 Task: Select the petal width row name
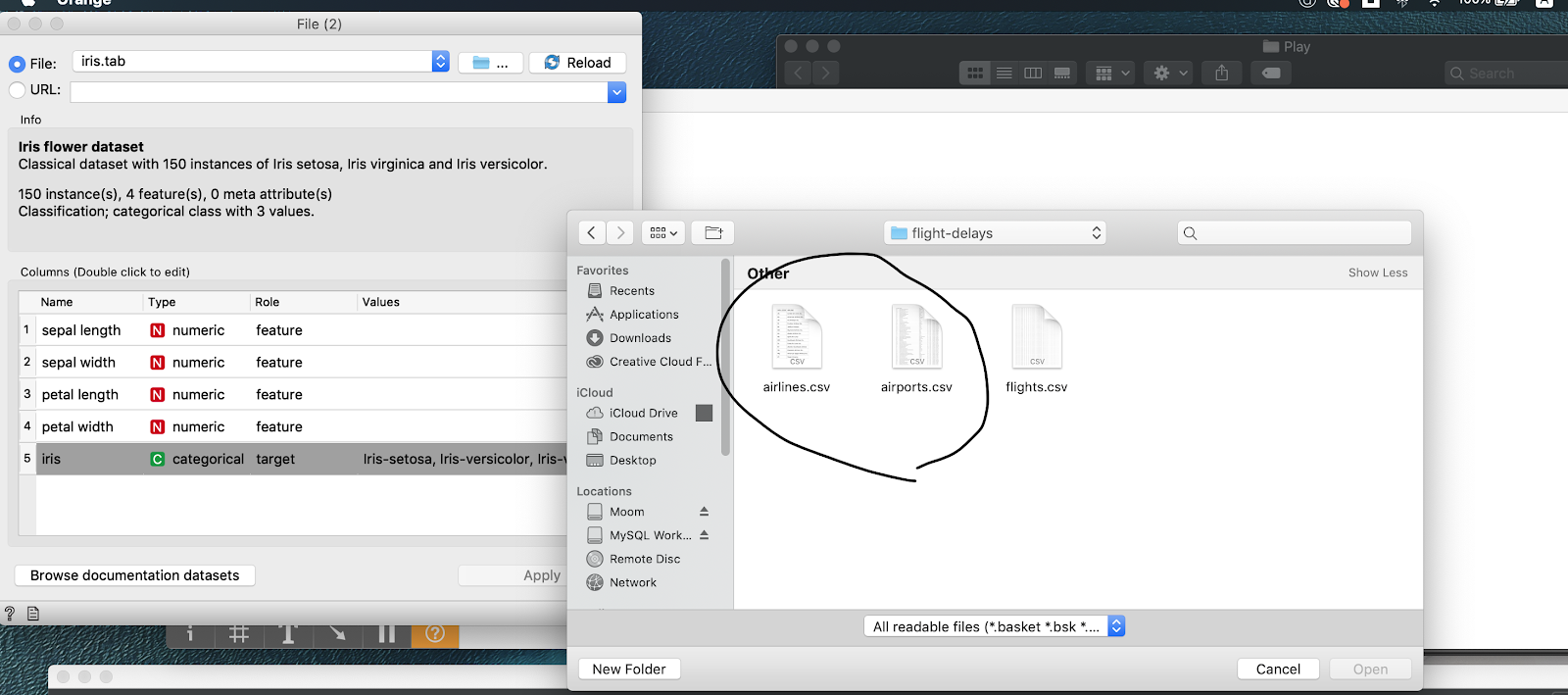pyautogui.click(x=77, y=427)
